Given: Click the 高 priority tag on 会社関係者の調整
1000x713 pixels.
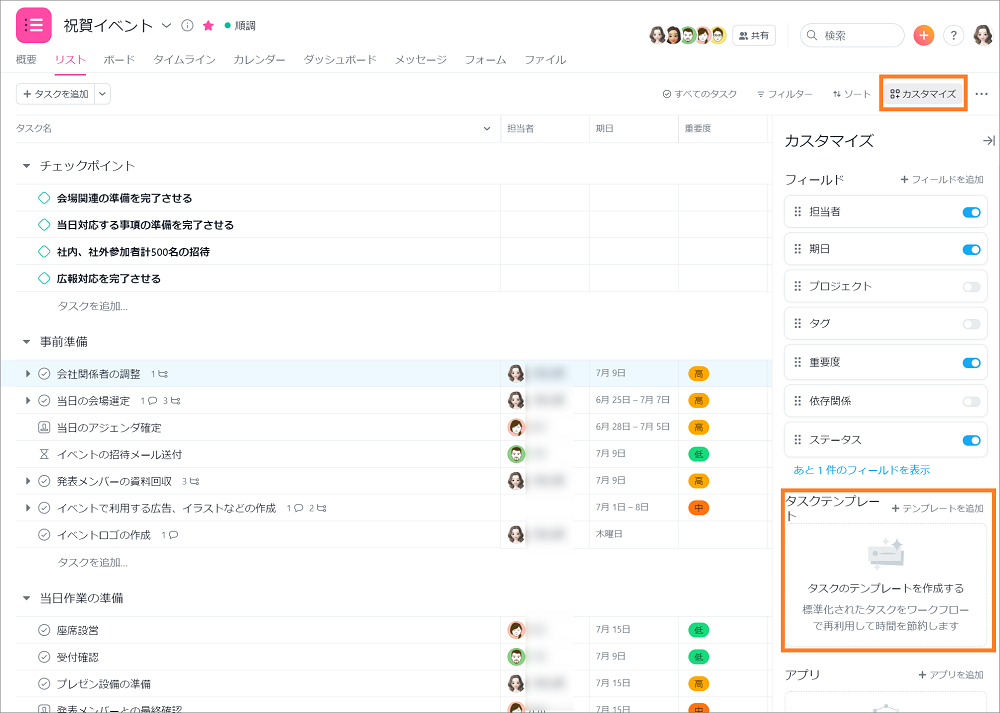Looking at the screenshot, I should tap(698, 374).
